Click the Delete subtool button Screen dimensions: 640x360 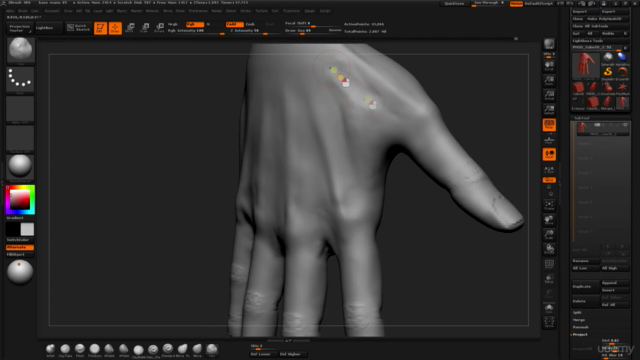point(585,301)
